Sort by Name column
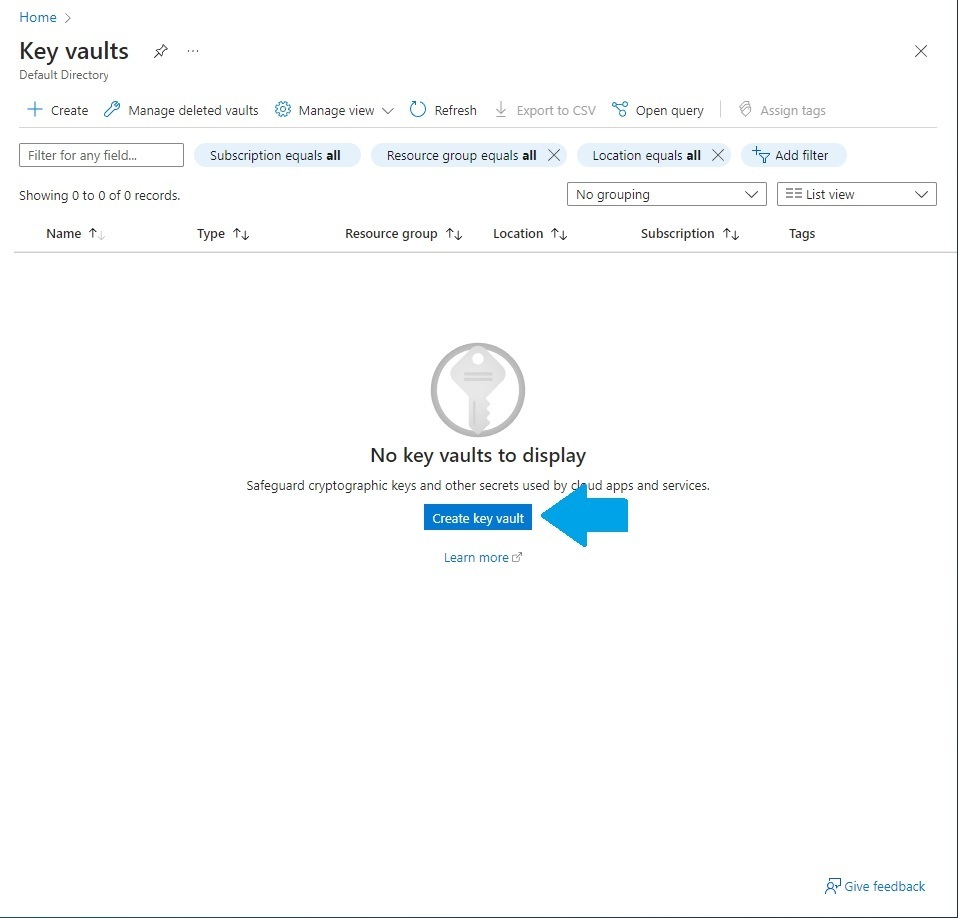Screen dimensions: 958x918 (x=75, y=234)
